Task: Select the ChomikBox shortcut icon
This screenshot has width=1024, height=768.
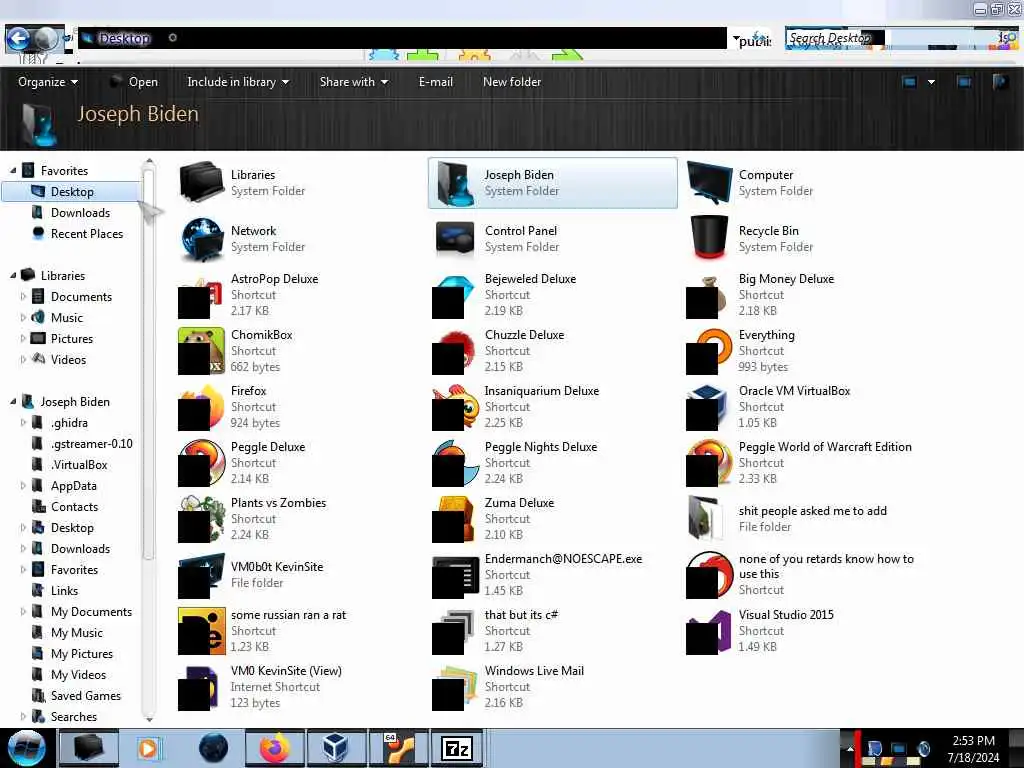Action: 201,351
